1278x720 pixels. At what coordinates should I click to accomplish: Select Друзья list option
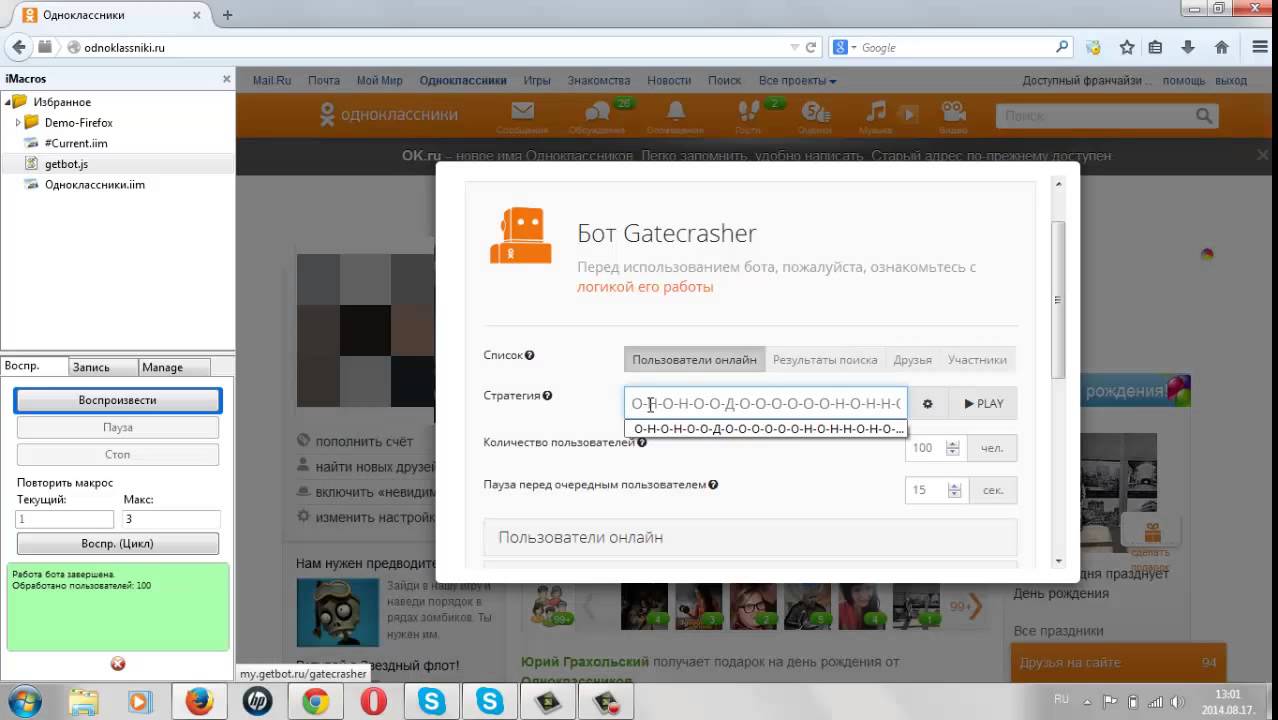(x=912, y=360)
